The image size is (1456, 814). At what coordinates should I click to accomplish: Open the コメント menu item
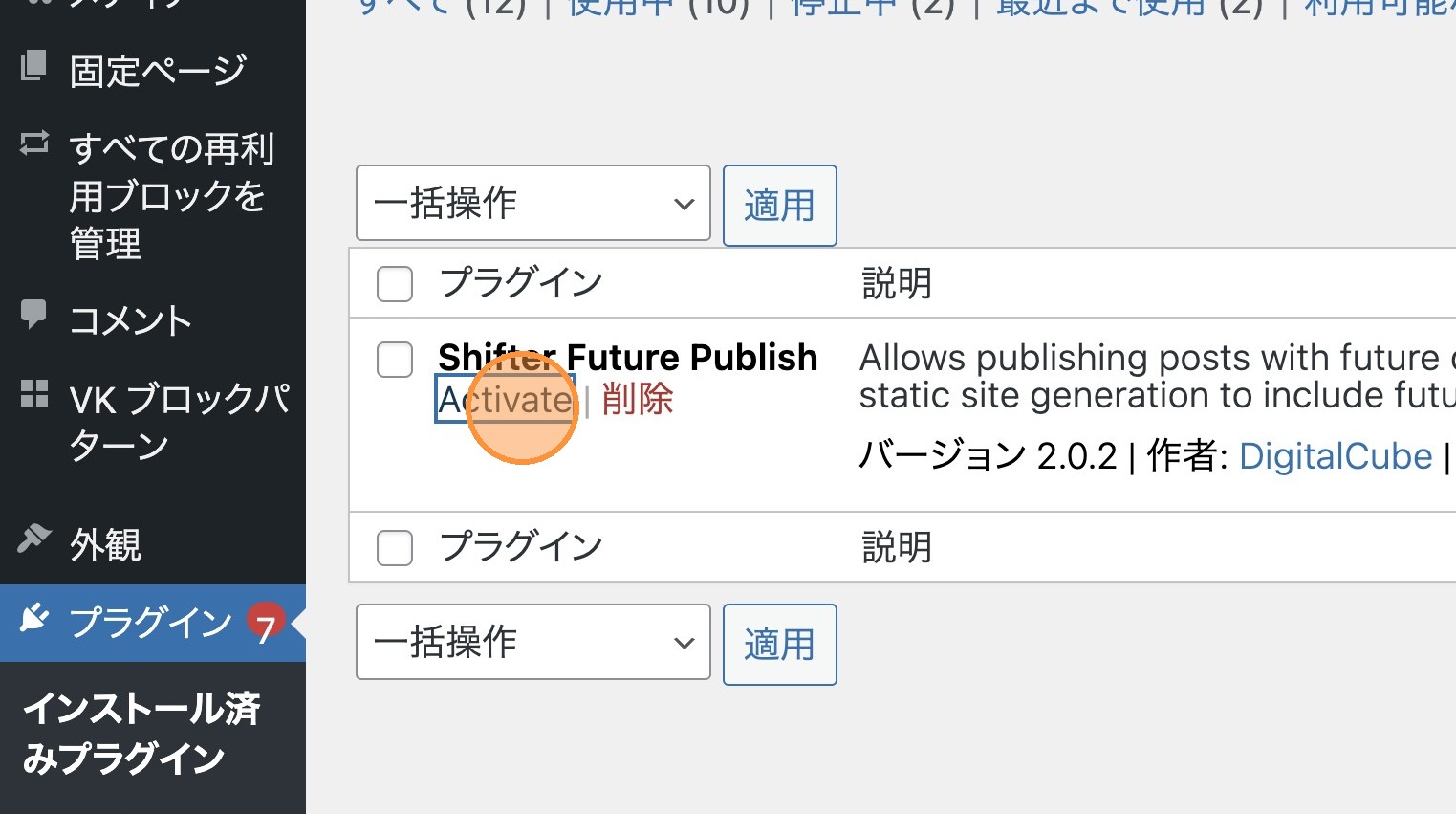(x=131, y=321)
